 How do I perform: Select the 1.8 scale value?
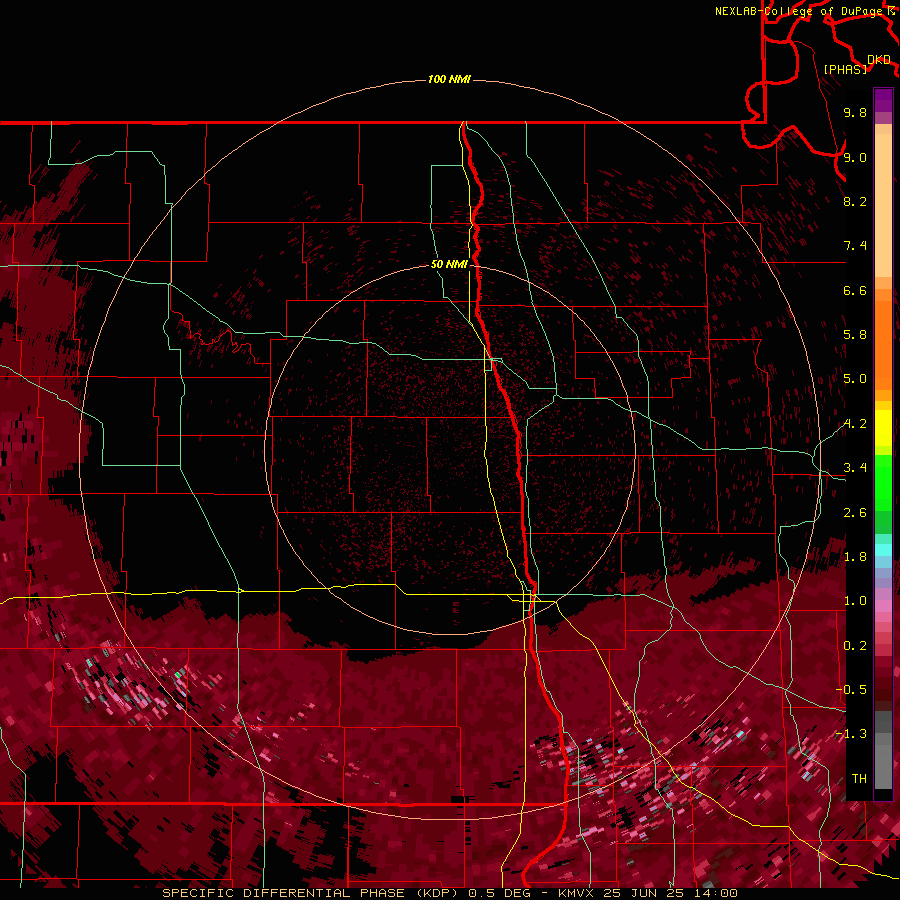pos(855,557)
